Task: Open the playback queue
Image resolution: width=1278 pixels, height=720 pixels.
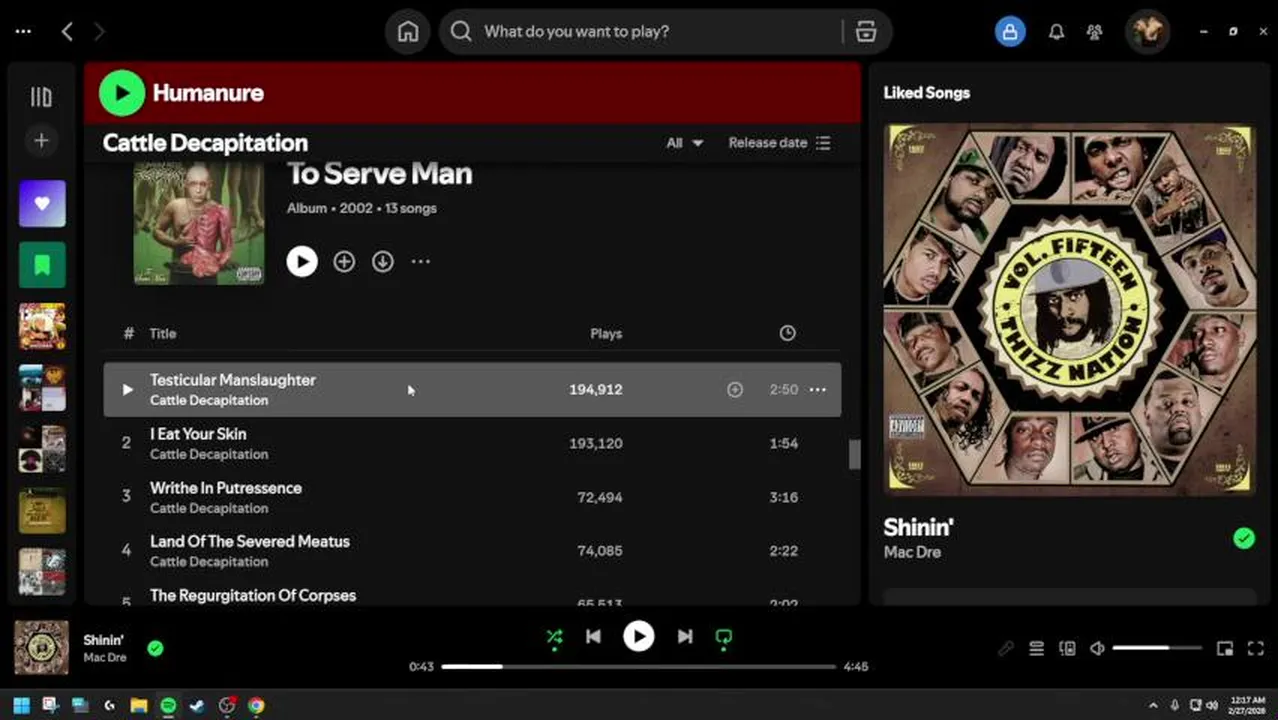Action: (1037, 649)
